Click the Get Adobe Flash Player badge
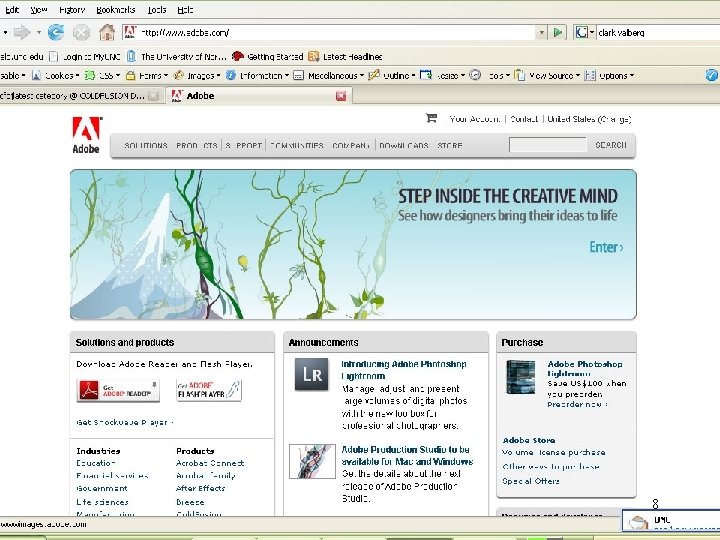720x540 pixels. (x=209, y=390)
